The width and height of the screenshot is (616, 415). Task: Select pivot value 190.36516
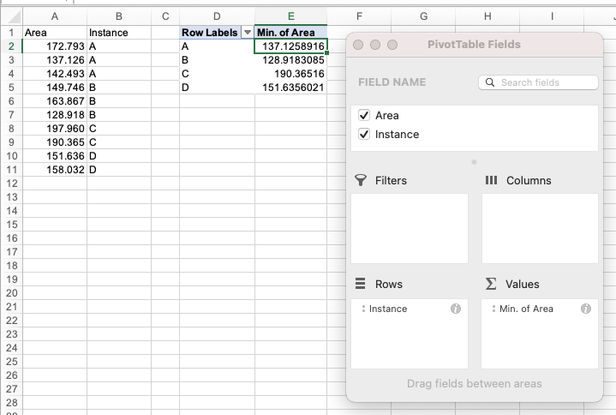click(x=291, y=74)
